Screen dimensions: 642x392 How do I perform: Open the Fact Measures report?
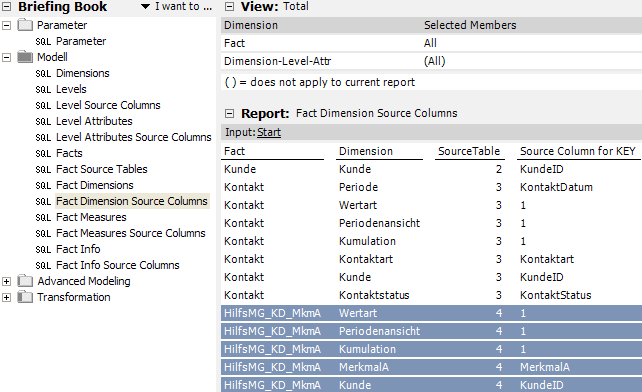tap(91, 217)
